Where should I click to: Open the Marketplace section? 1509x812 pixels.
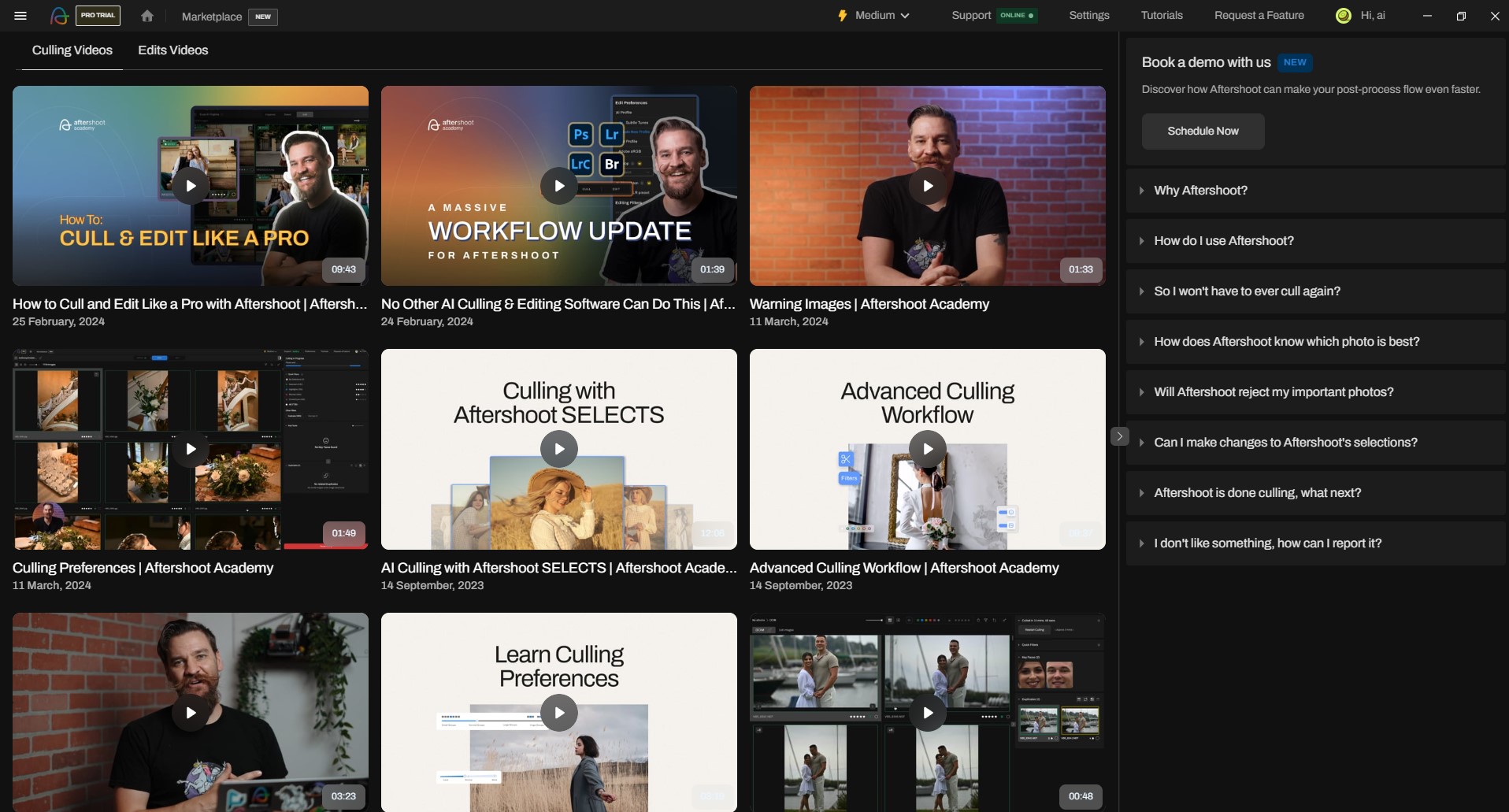coord(212,17)
